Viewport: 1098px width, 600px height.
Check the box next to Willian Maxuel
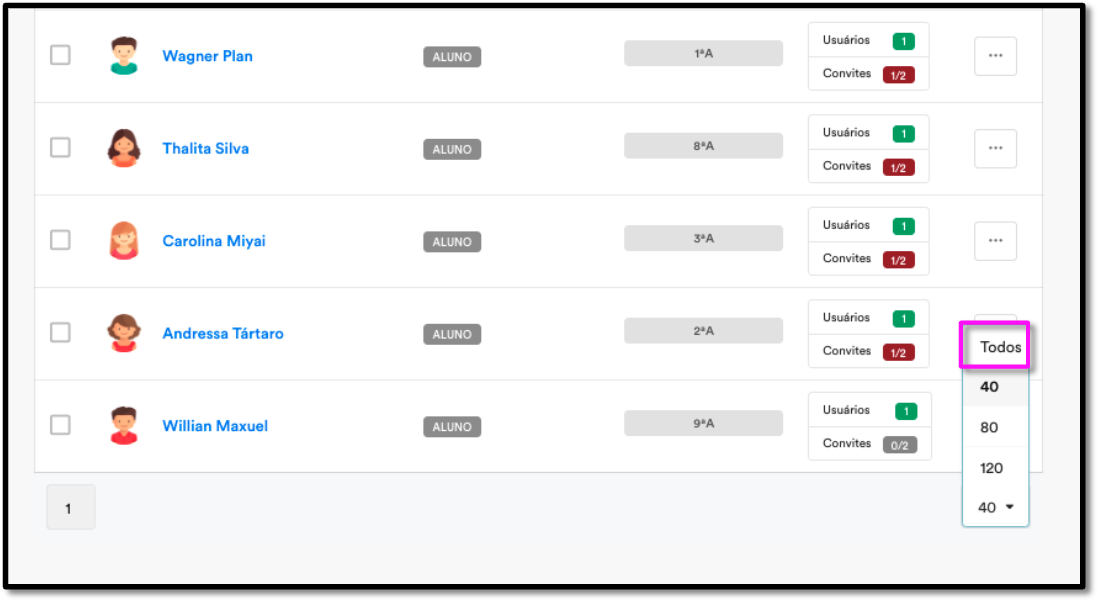pyautogui.click(x=60, y=425)
